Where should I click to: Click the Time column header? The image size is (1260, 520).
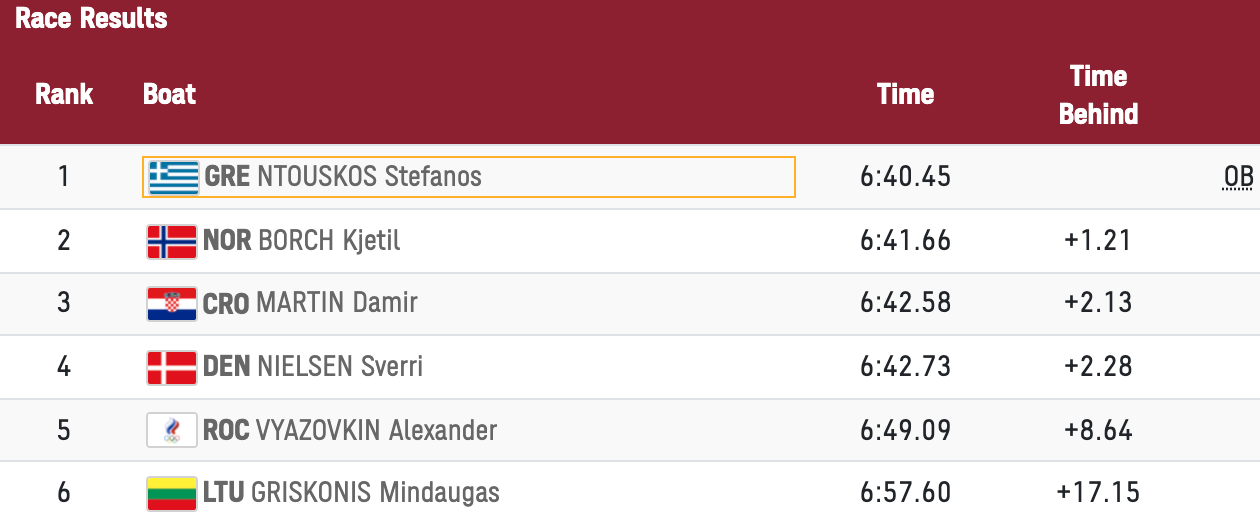[905, 94]
